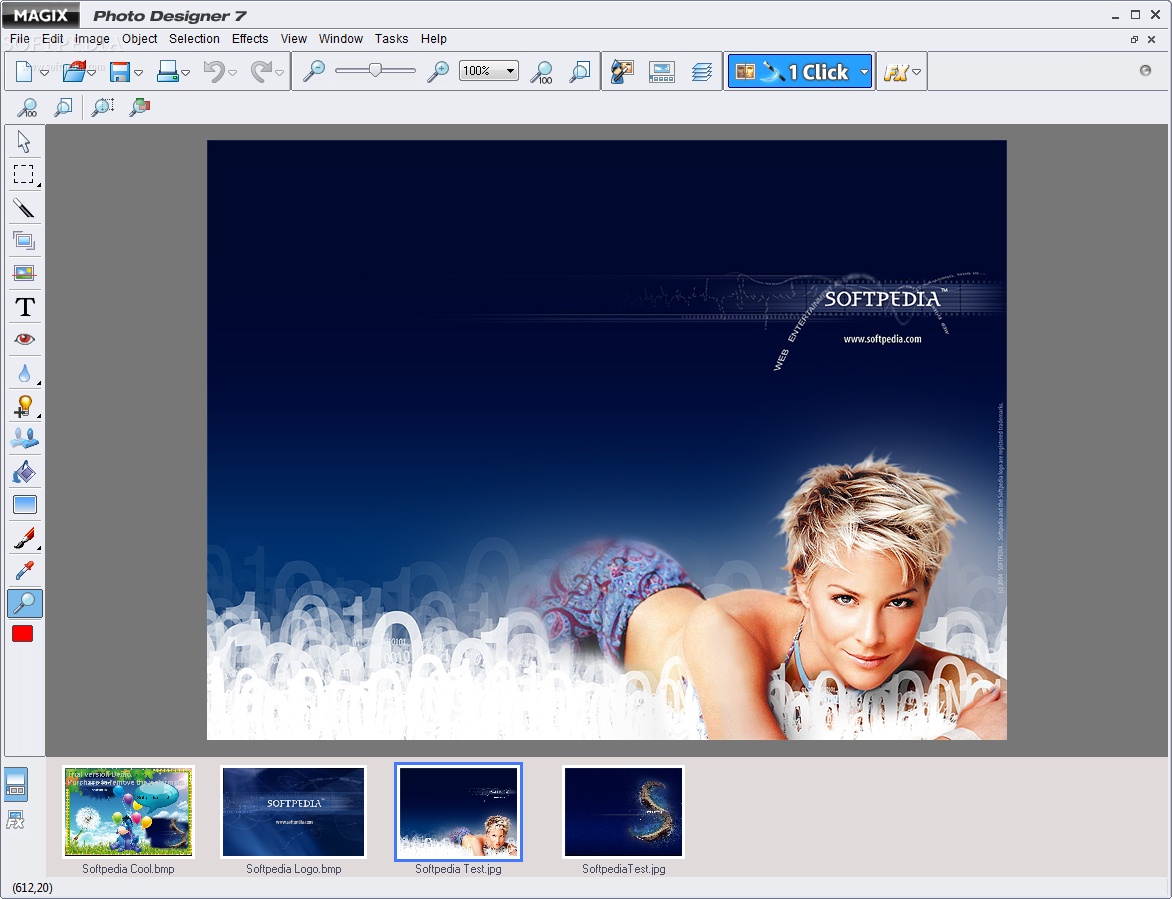This screenshot has width=1172, height=899.
Task: Select the SoftpediaTest.jpg thumbnail with S
Action: [623, 812]
